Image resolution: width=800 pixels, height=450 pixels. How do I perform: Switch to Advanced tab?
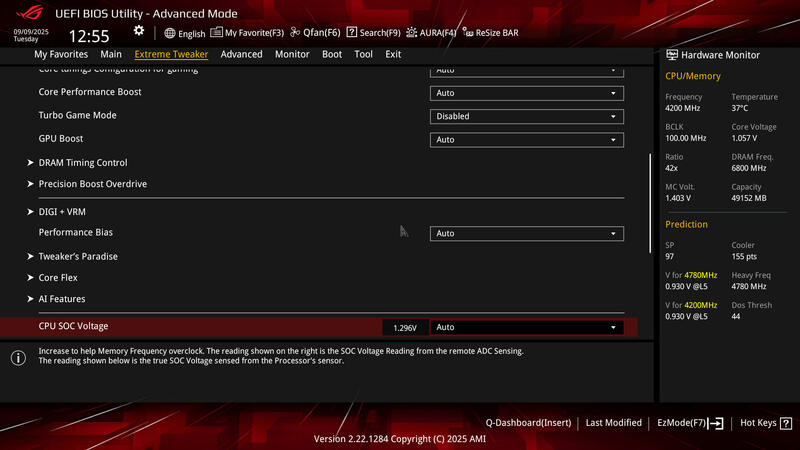click(241, 54)
